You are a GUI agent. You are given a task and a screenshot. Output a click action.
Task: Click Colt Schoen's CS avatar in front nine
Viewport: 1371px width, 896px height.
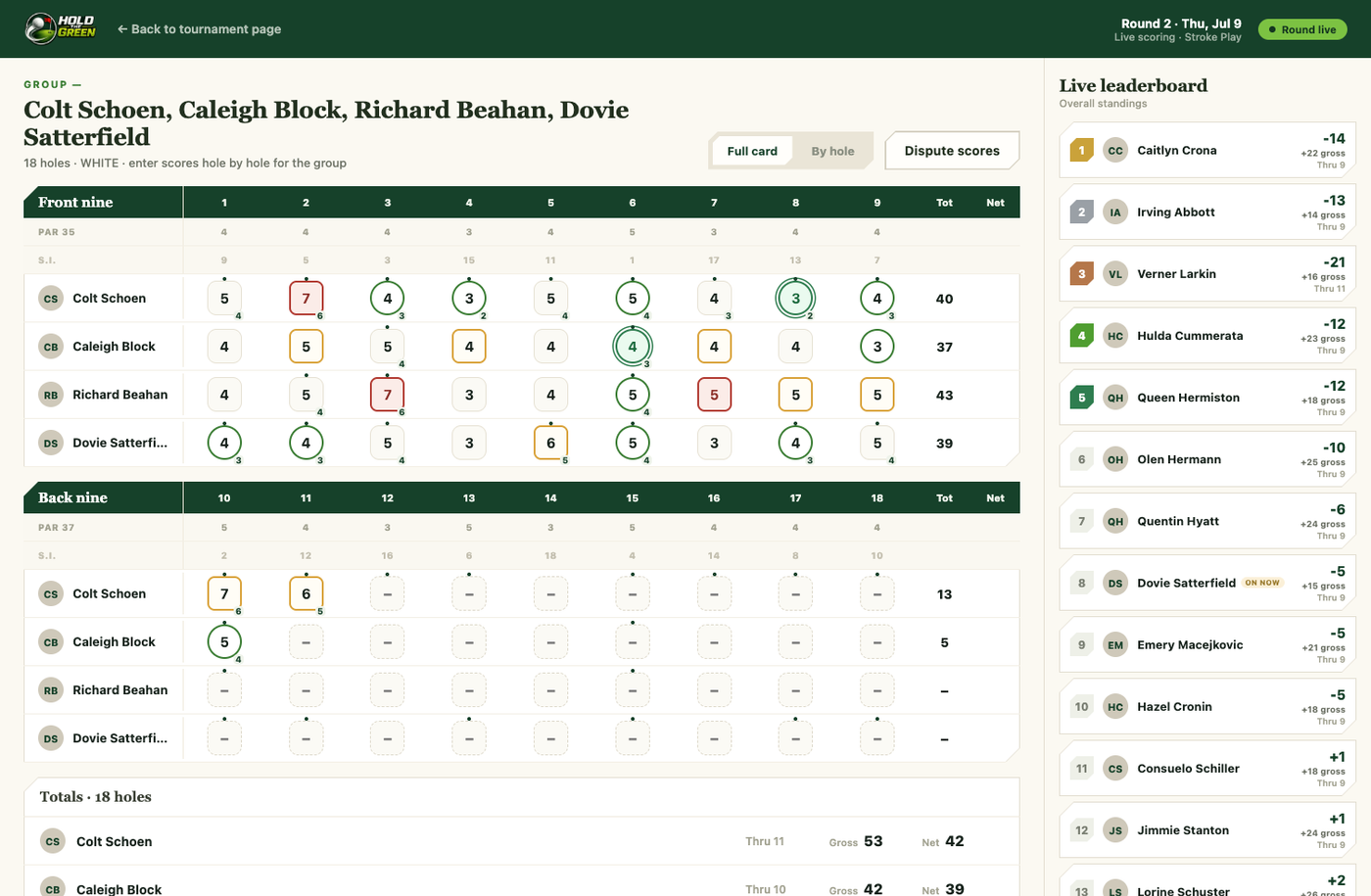51,299
